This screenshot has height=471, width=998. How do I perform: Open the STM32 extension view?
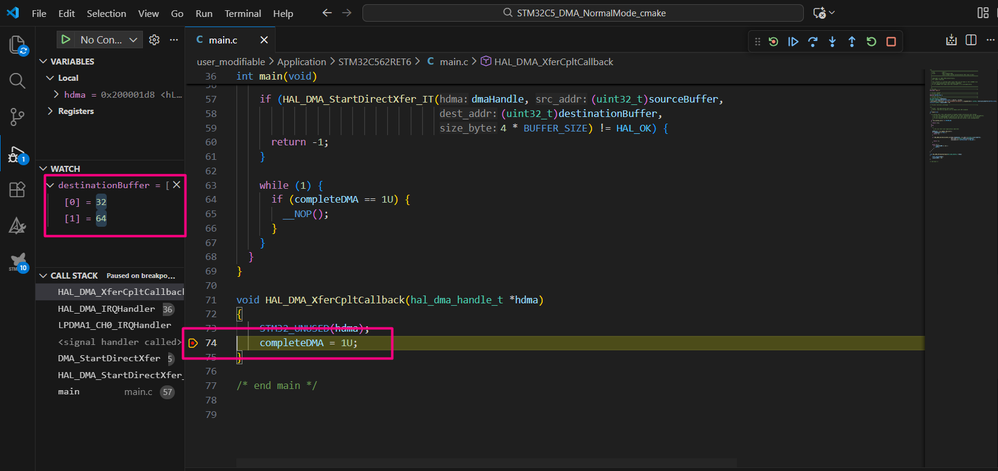[17, 262]
